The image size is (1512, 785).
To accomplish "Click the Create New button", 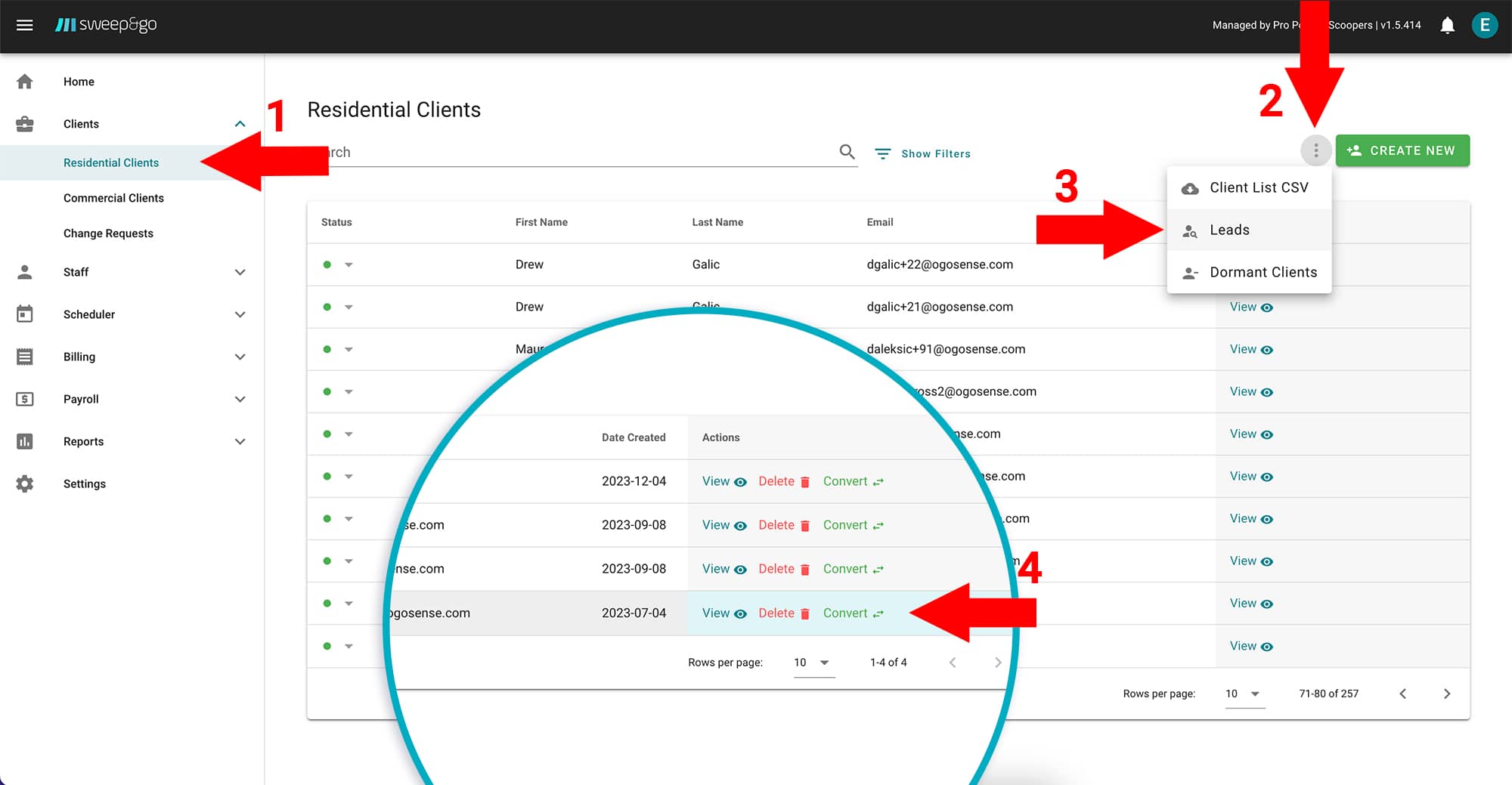I will click(1402, 150).
